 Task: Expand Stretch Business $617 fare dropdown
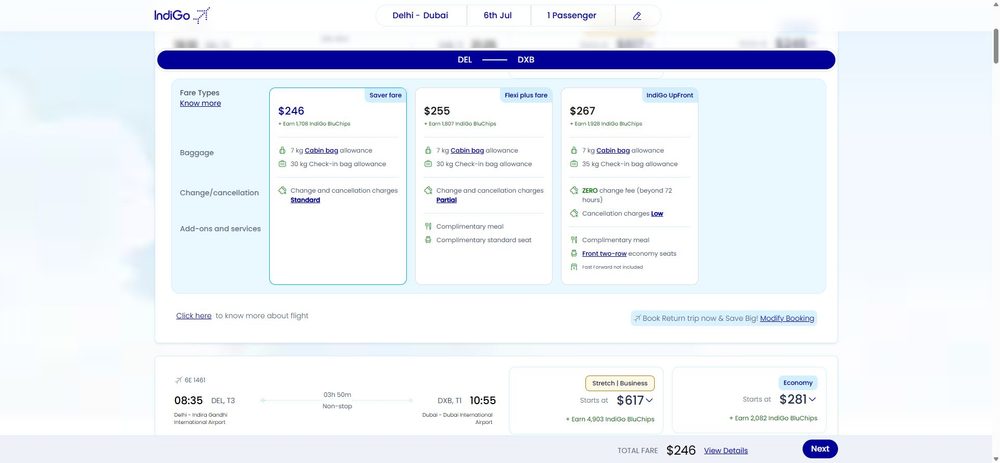[x=649, y=401]
